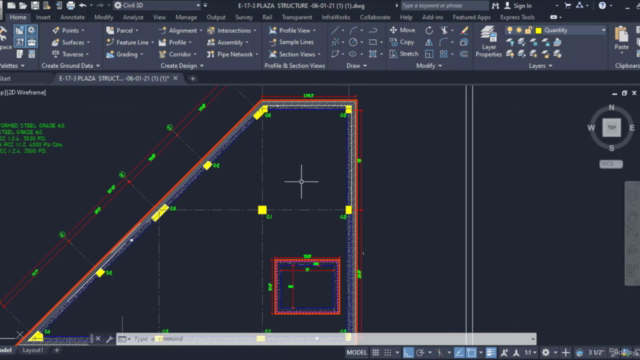Open the Survey ribbon tab
Screen dimensions: 640x360
[244, 17]
